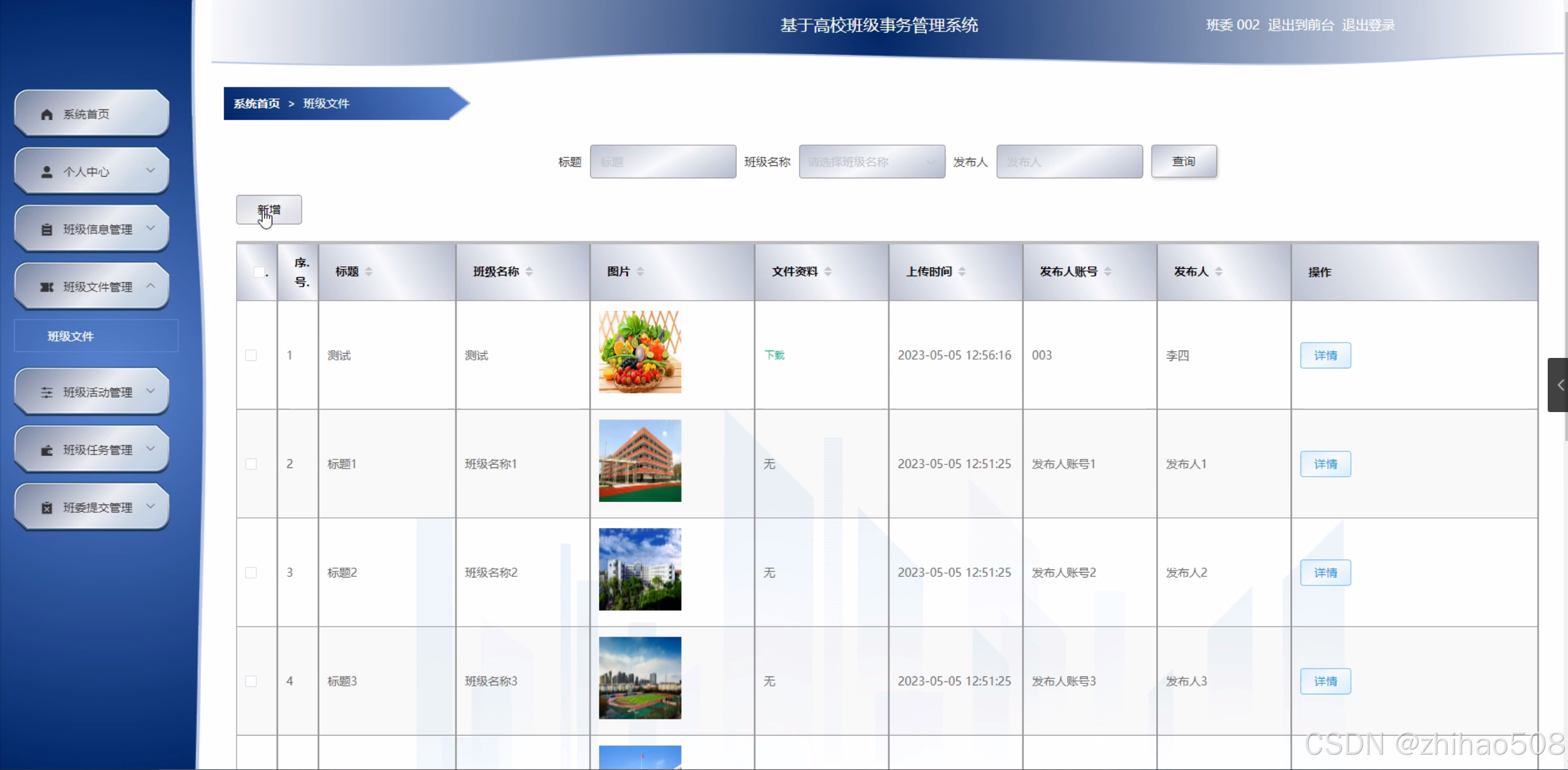Tick the checkbox for 标题2 row
1568x770 pixels.
click(251, 573)
